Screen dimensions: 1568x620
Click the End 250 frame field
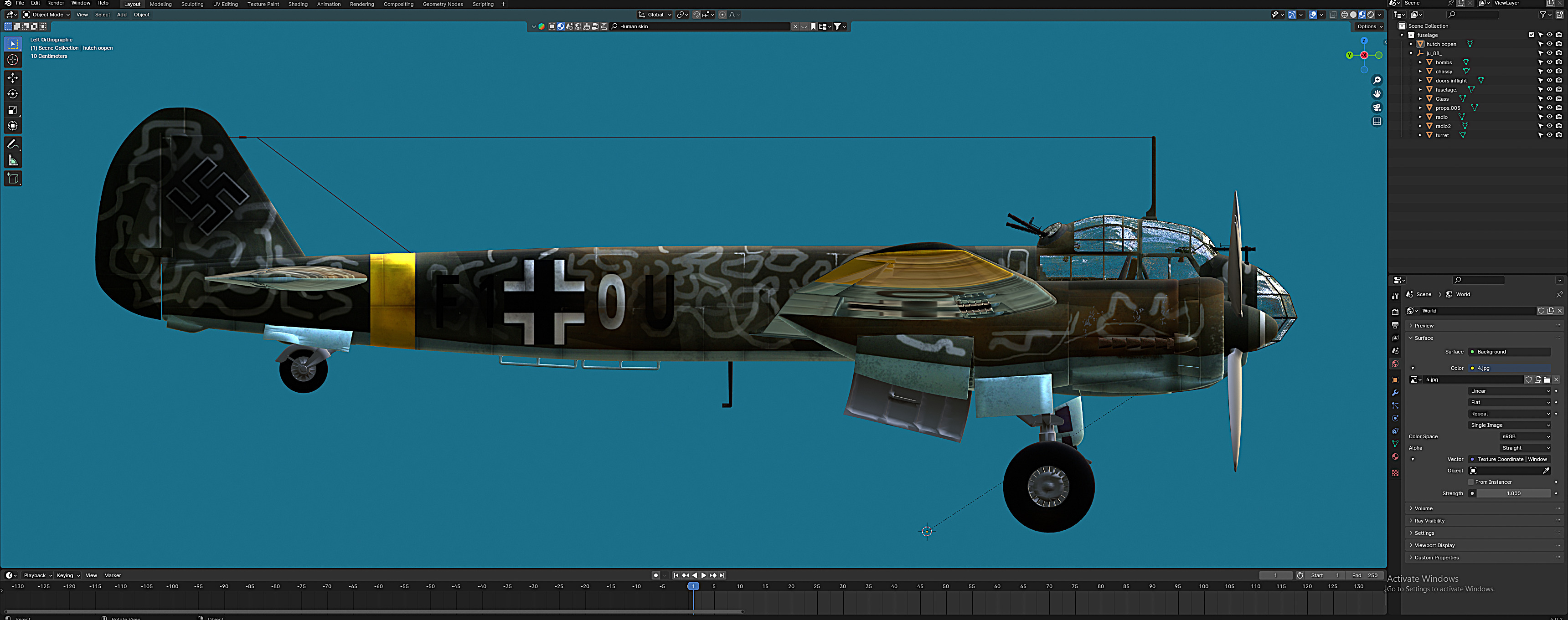click(1364, 575)
